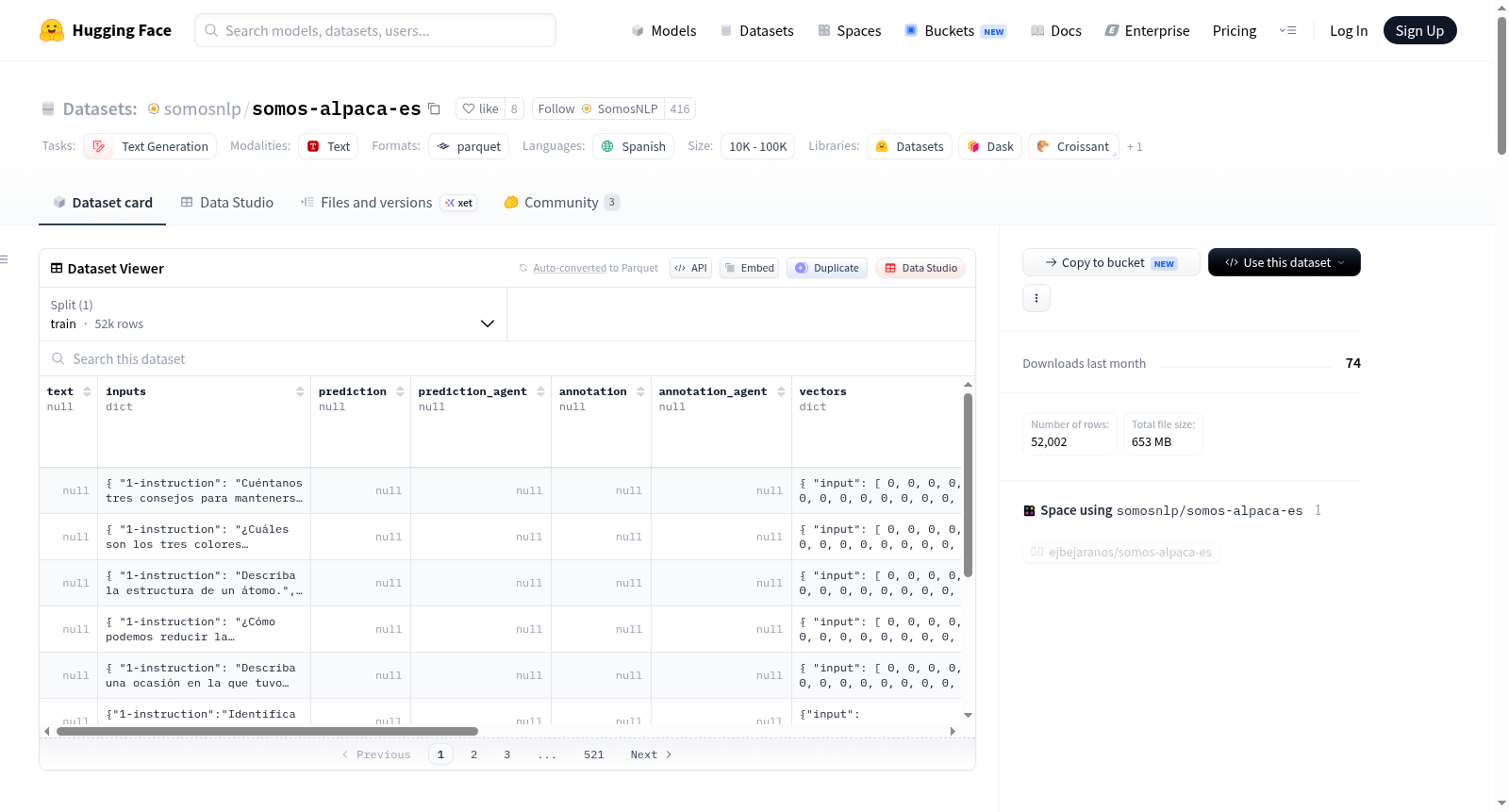This screenshot has width=1509, height=812.
Task: Sort by the prediction_agent column
Action: pyautogui.click(x=540, y=391)
